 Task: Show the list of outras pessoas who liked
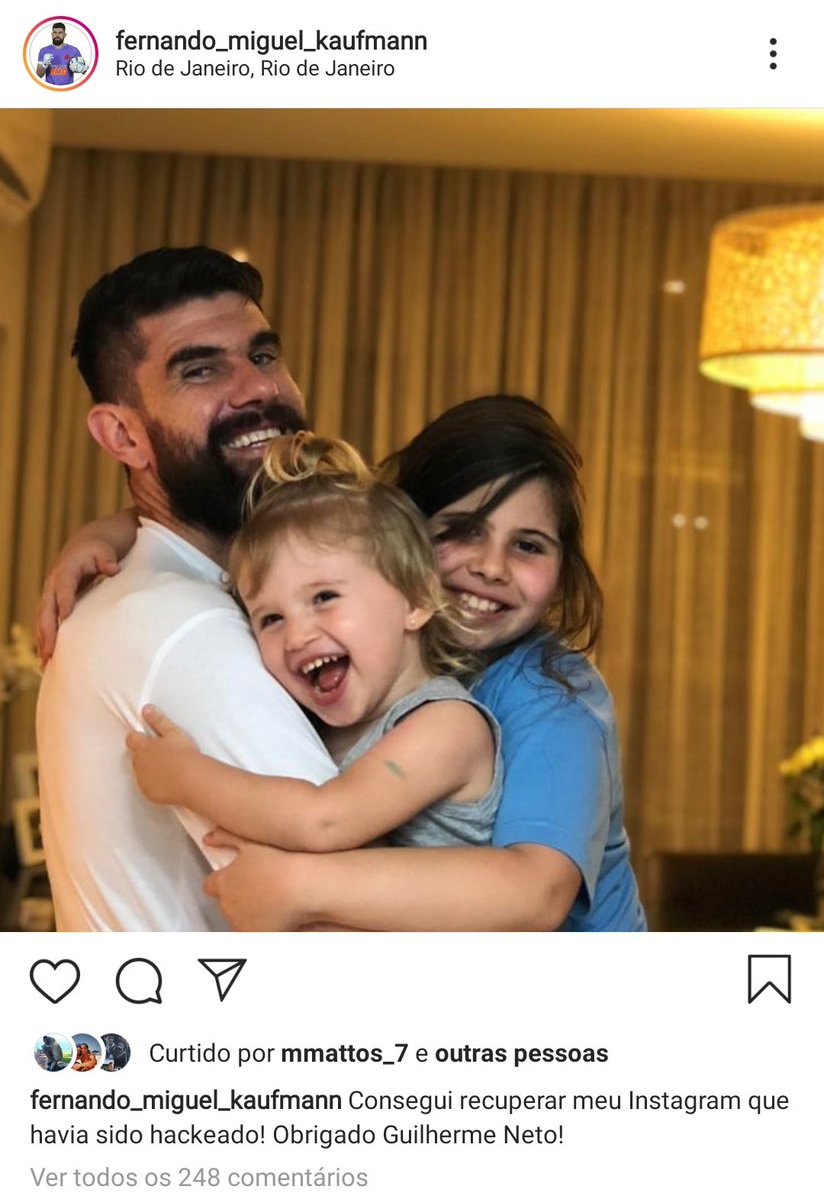[521, 1054]
